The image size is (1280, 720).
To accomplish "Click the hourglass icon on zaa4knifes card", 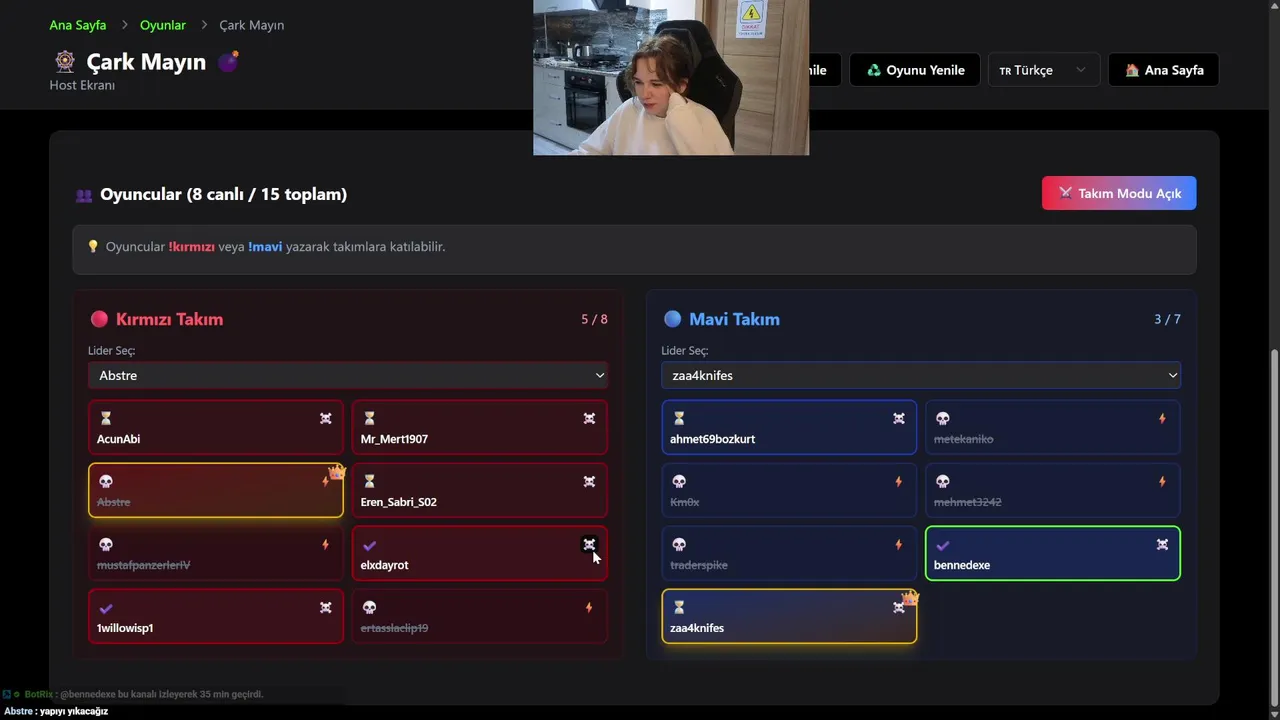I will pos(679,607).
